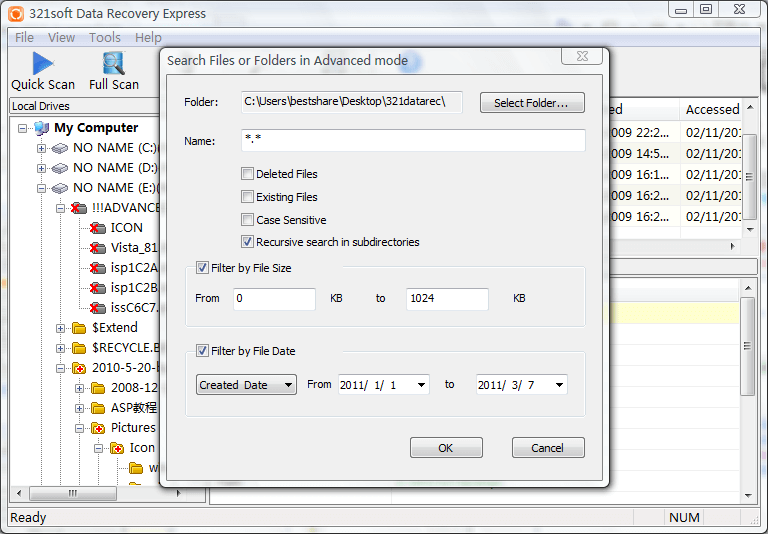Image resolution: width=768 pixels, height=534 pixels.
Task: Expand the NO NAME (C:) drive node
Action: 41,148
